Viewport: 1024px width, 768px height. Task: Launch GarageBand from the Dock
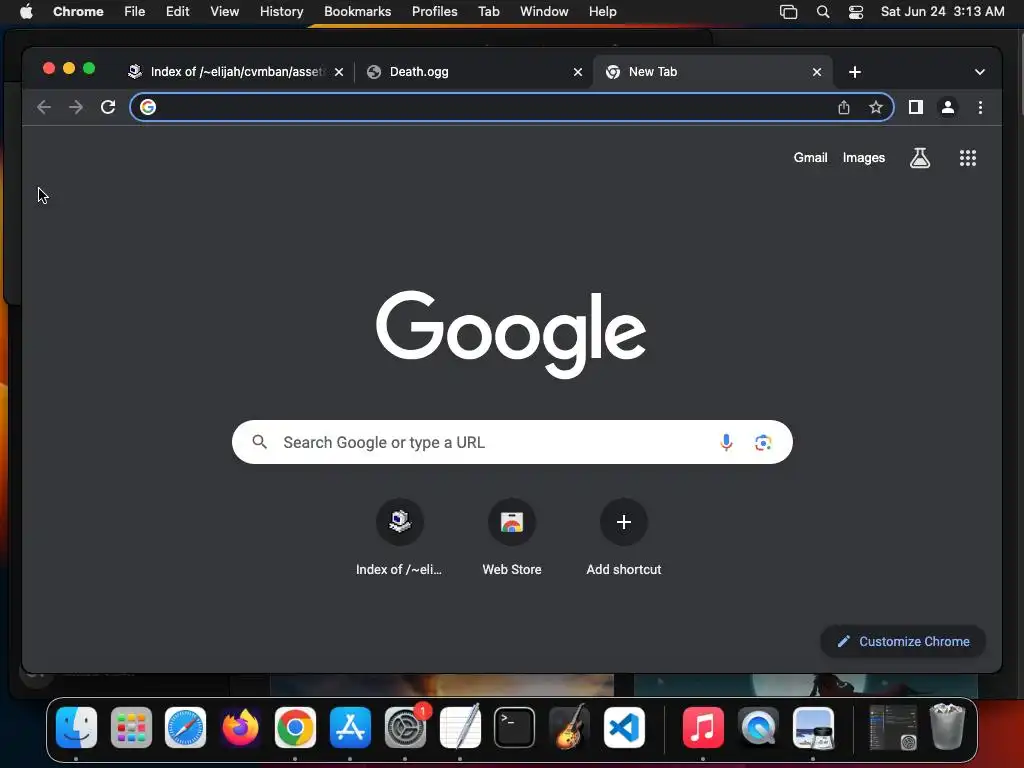click(569, 728)
